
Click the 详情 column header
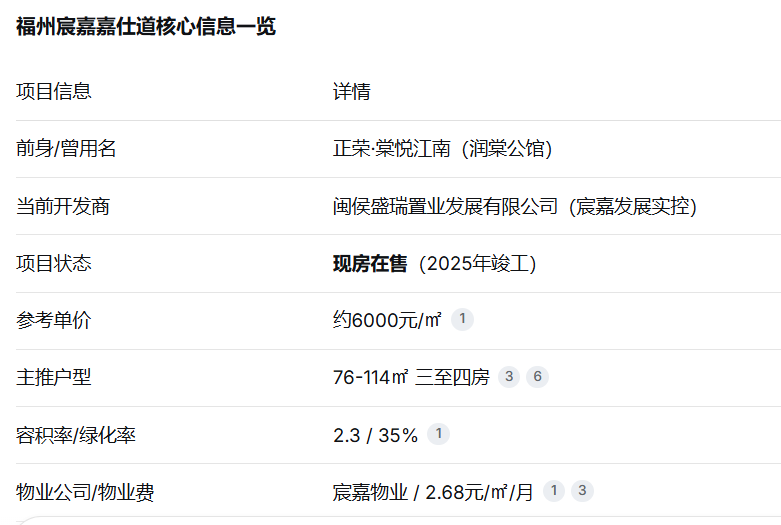[x=352, y=92]
